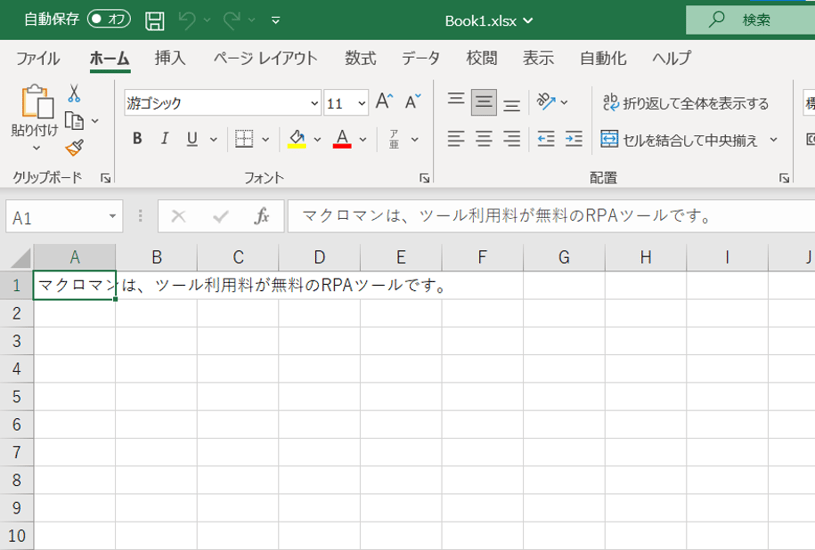Viewport: 815px width, 550px height.
Task: Open the 表示 tab
Action: tap(538, 58)
